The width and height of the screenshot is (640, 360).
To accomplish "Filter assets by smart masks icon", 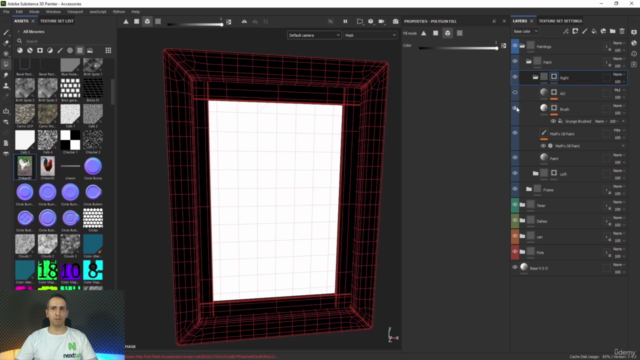I will [40, 51].
